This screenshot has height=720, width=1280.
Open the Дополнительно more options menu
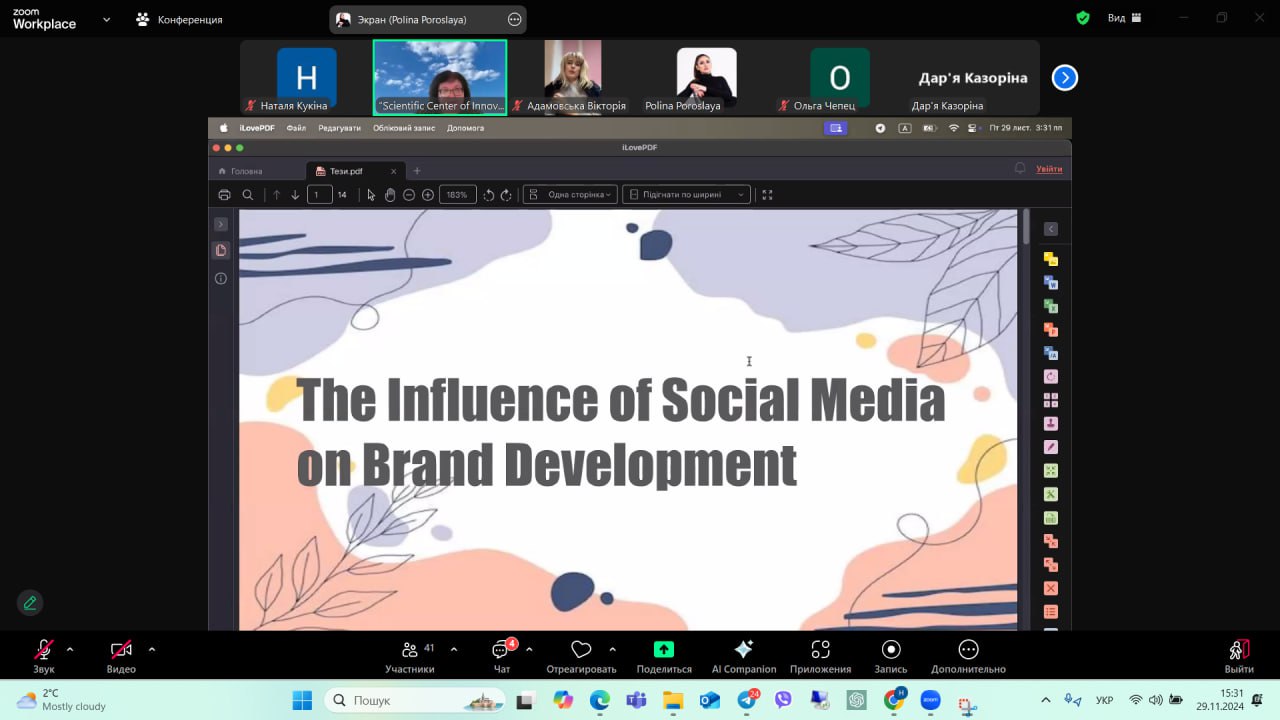tap(968, 650)
